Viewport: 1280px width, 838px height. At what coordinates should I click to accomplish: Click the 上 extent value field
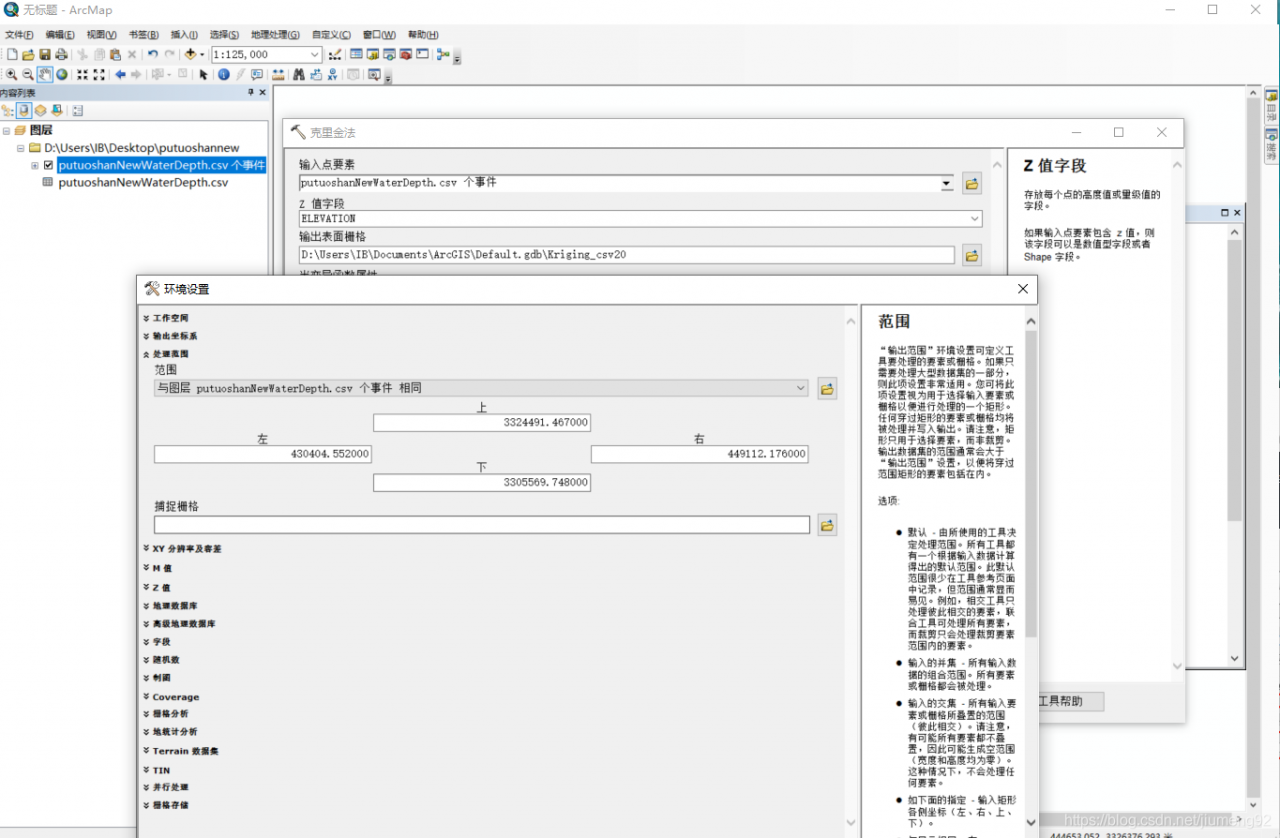482,423
